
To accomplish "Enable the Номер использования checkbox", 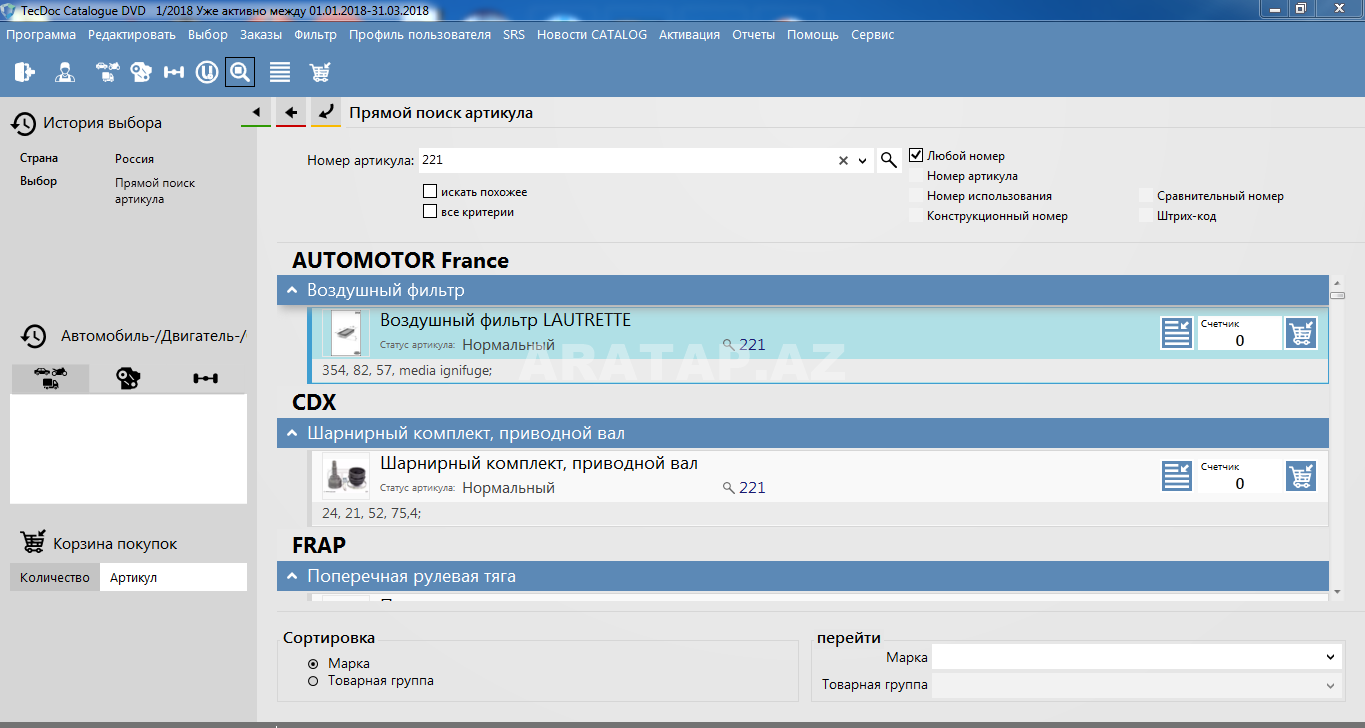I will (x=916, y=196).
